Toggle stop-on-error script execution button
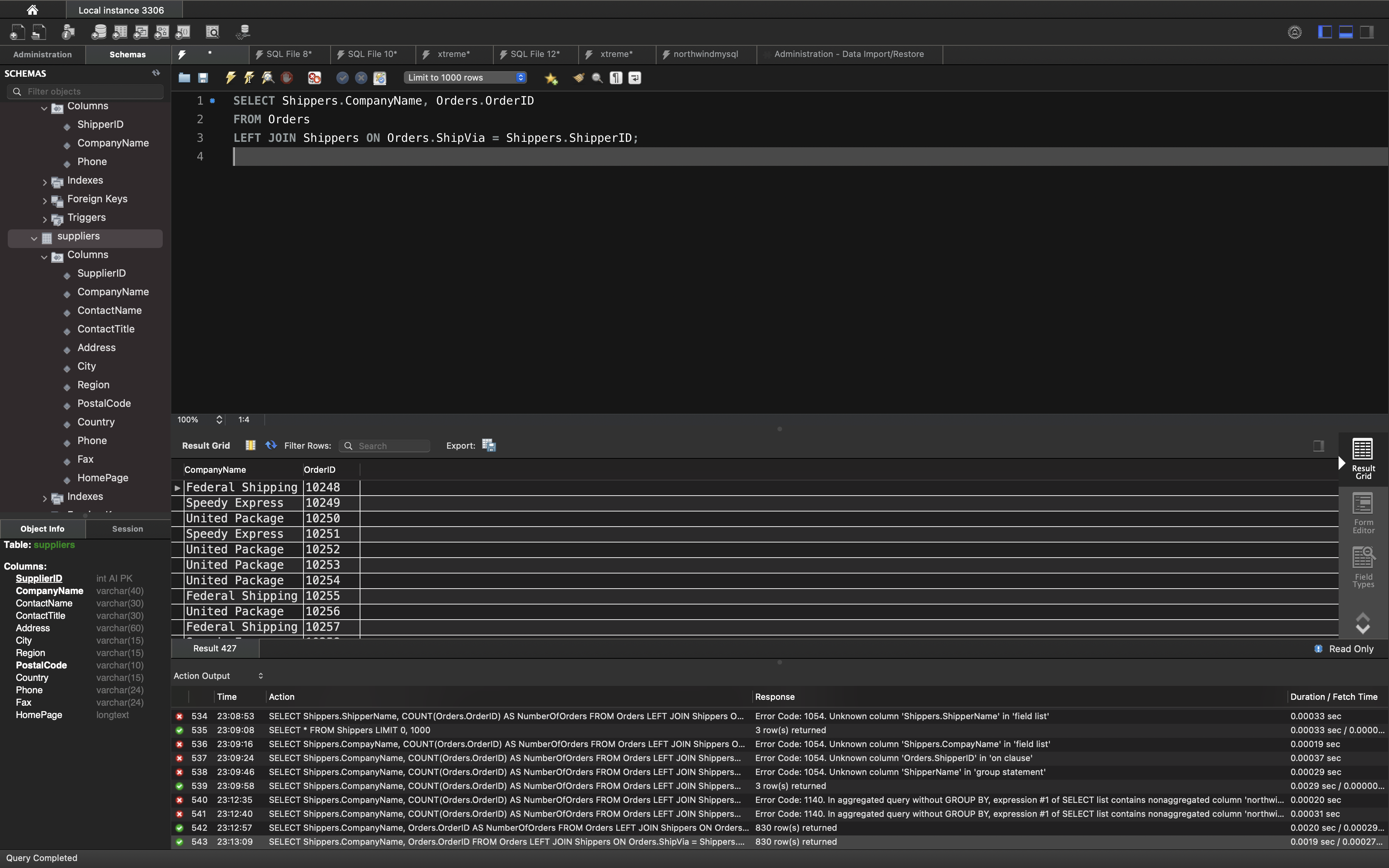1389x868 pixels. tap(315, 77)
